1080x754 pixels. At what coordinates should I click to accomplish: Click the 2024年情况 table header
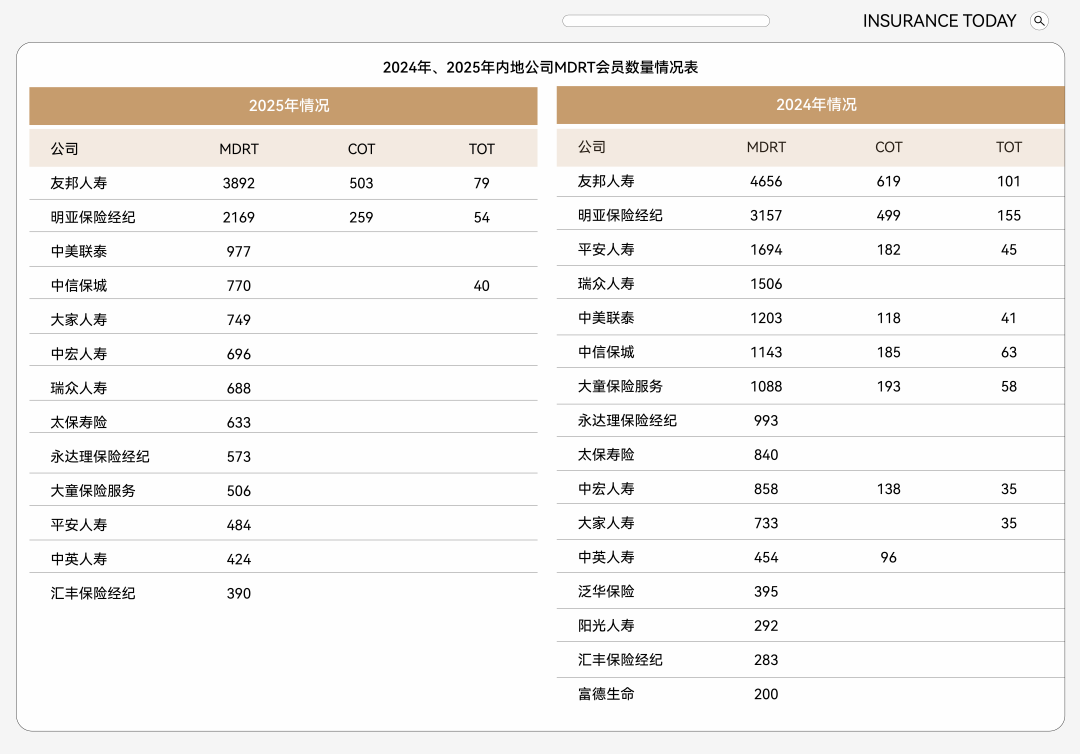pyautogui.click(x=811, y=105)
